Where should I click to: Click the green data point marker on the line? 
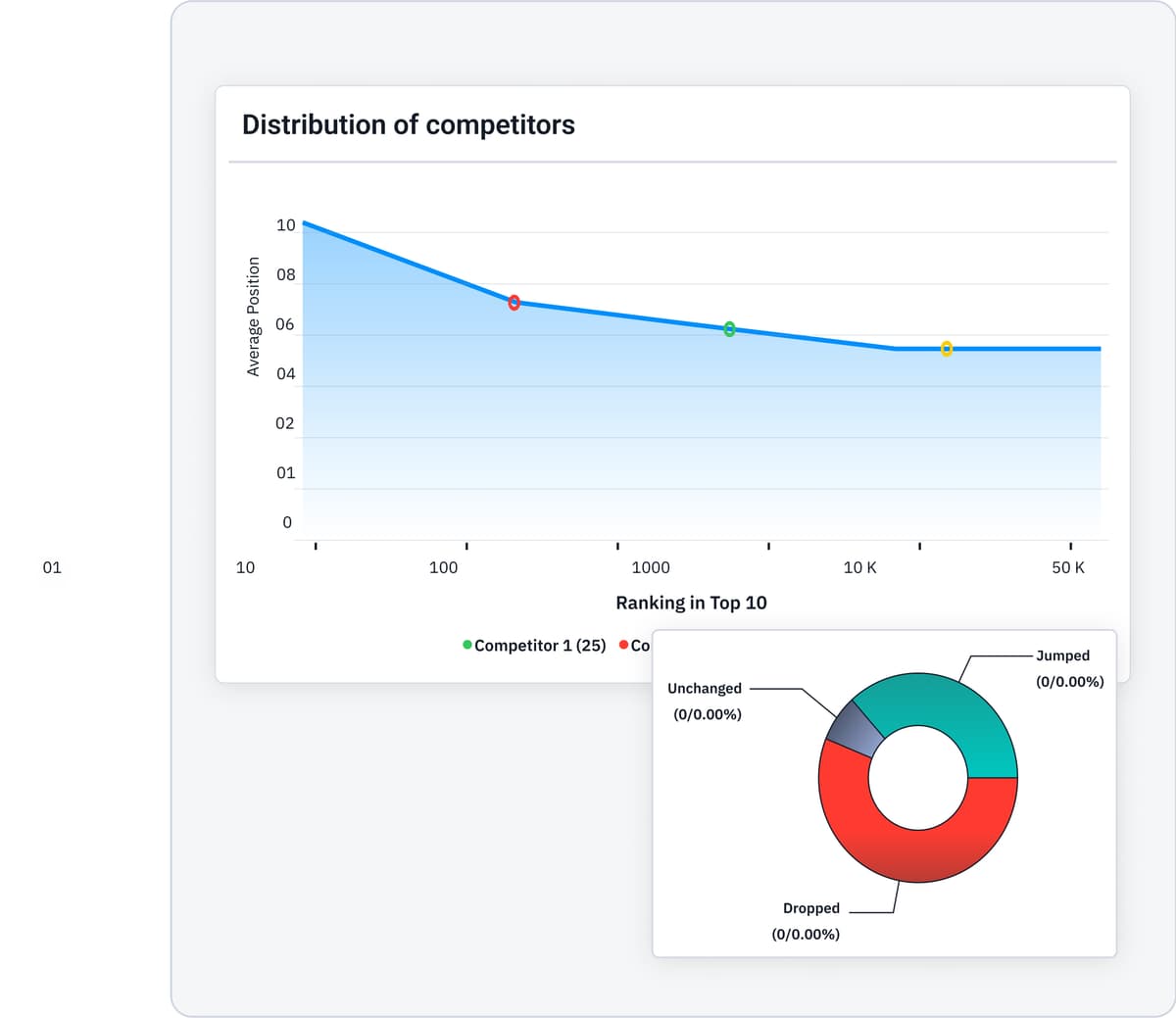pos(729,329)
